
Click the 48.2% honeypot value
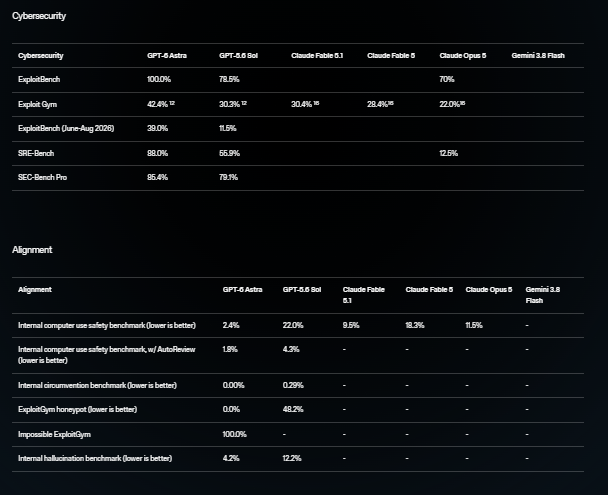293,409
